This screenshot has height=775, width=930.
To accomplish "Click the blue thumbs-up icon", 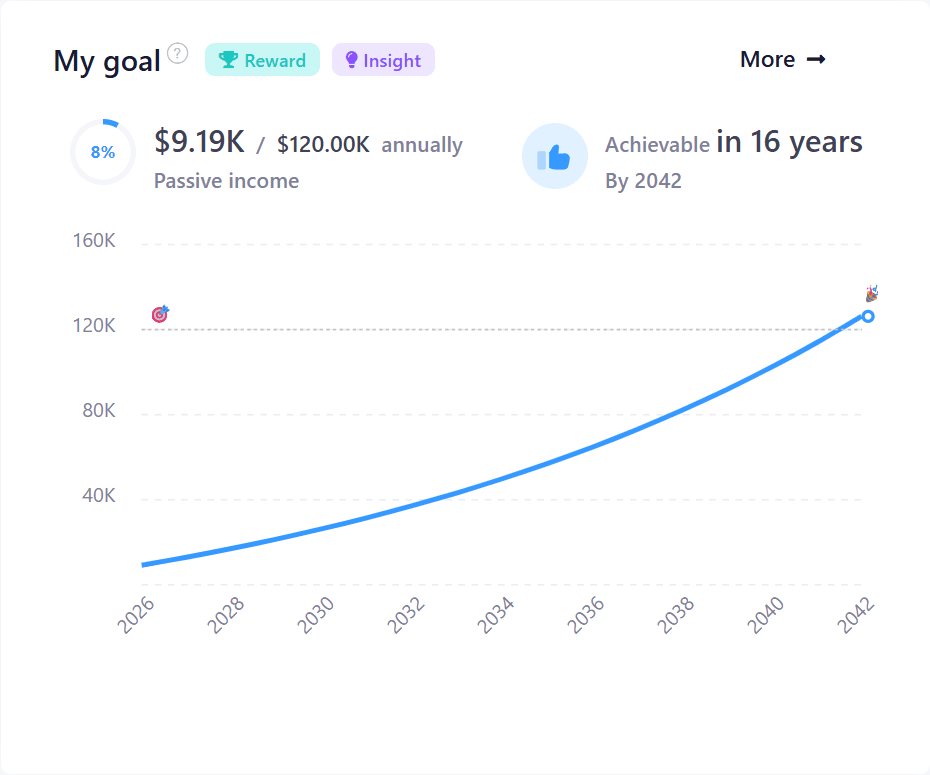I will [x=554, y=156].
